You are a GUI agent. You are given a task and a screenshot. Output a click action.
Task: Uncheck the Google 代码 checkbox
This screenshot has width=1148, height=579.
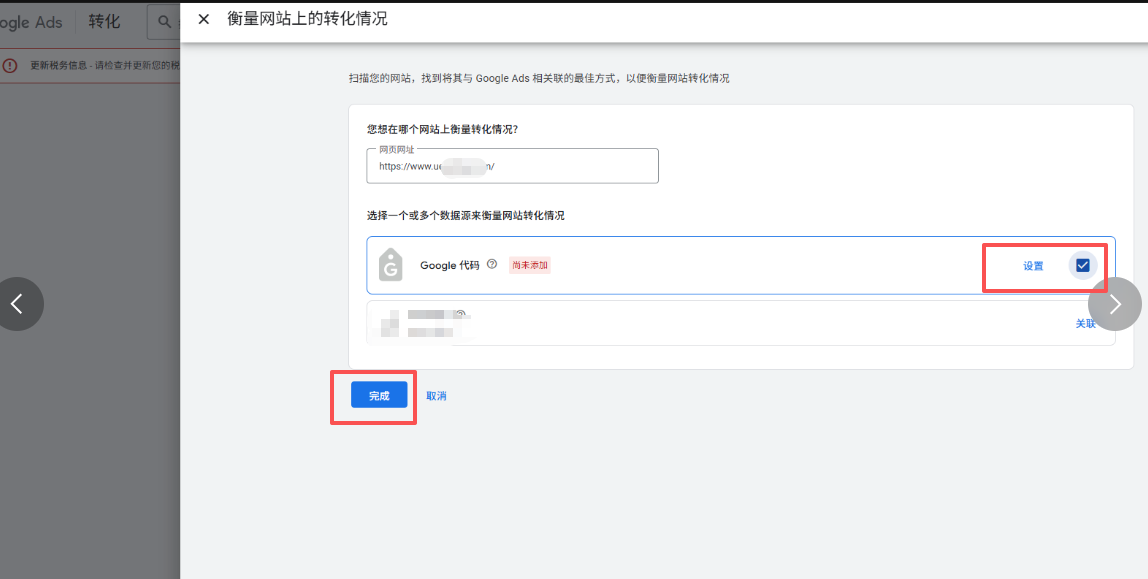tap(1083, 265)
